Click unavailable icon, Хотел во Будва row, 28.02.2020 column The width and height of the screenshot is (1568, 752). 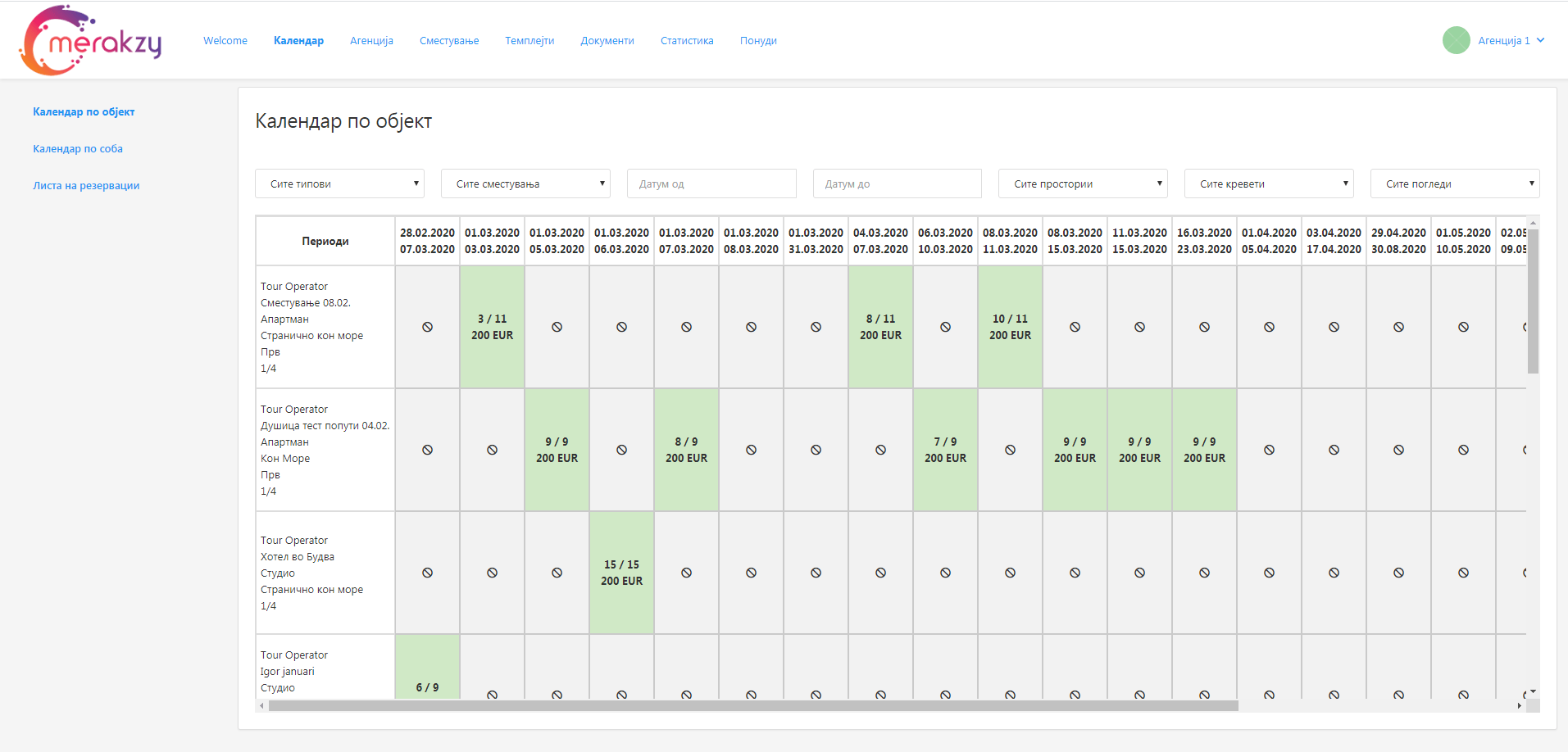(x=427, y=573)
